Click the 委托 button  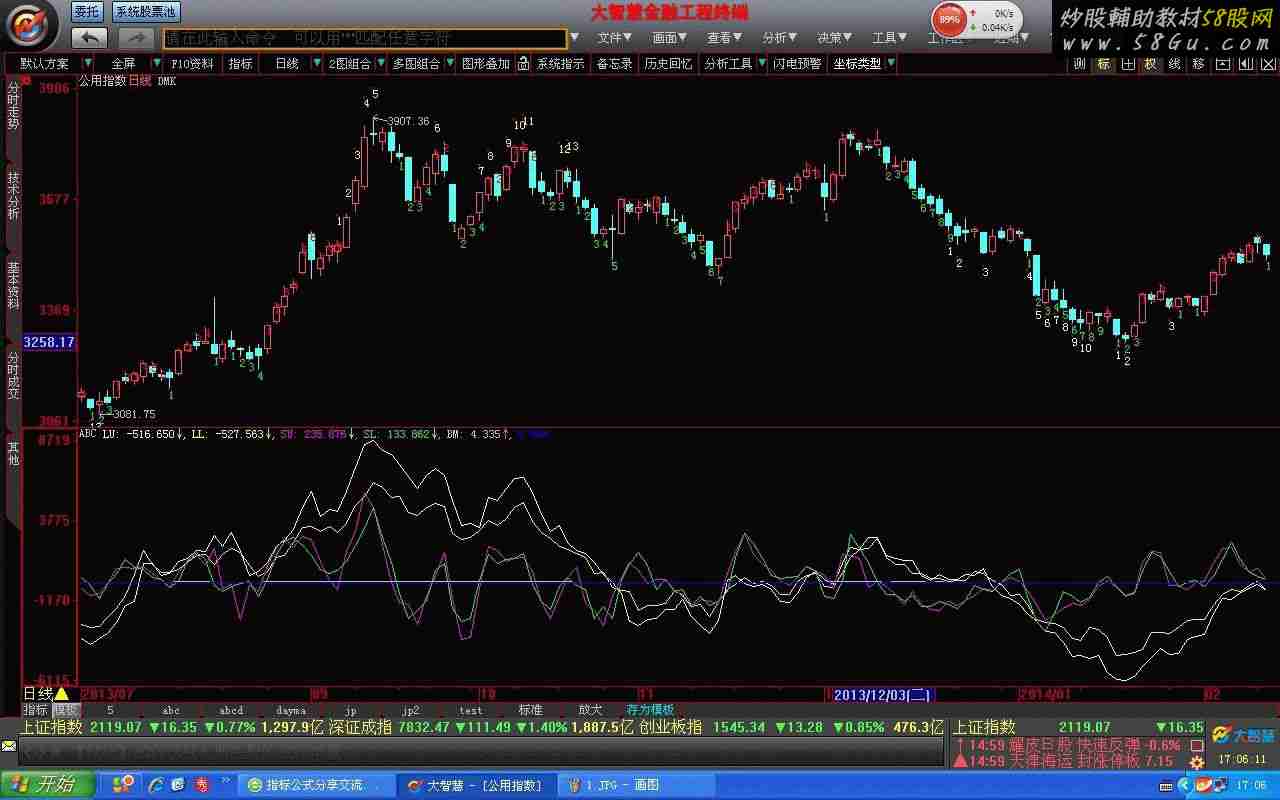86,12
